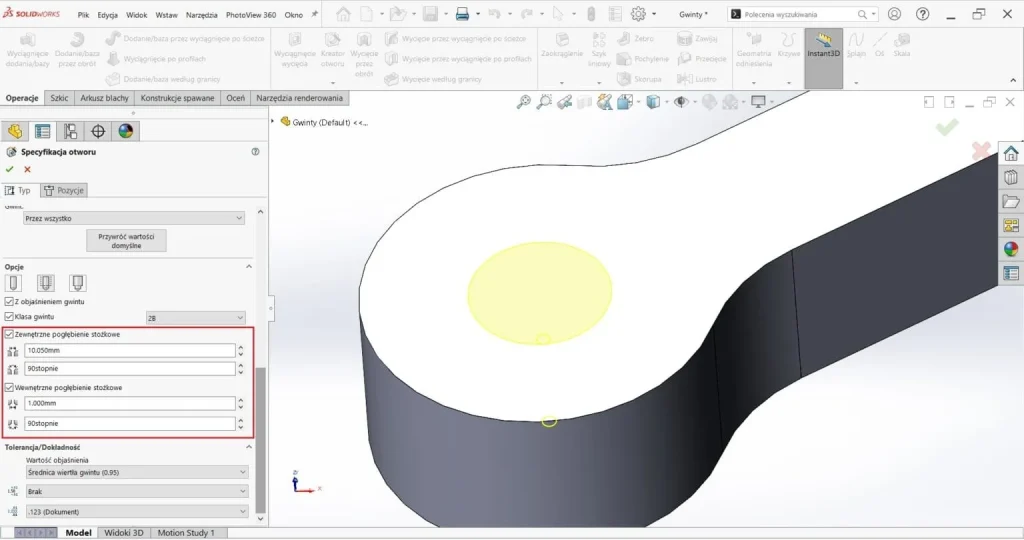Open Custom Properties task pane icon
This screenshot has width=1024, height=540.
coord(1011,273)
